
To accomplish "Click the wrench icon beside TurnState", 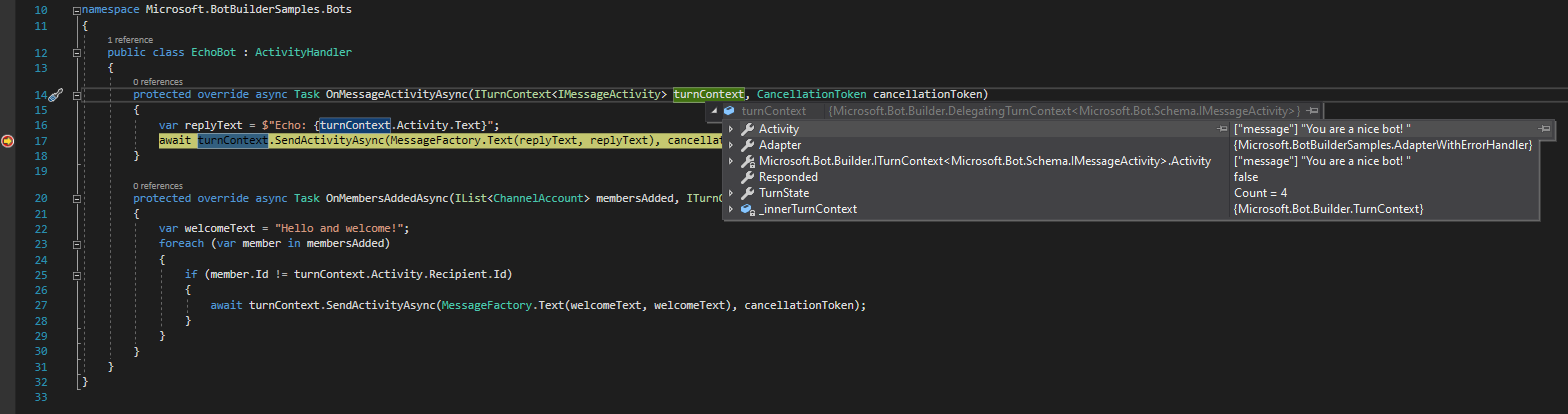I will [747, 193].
